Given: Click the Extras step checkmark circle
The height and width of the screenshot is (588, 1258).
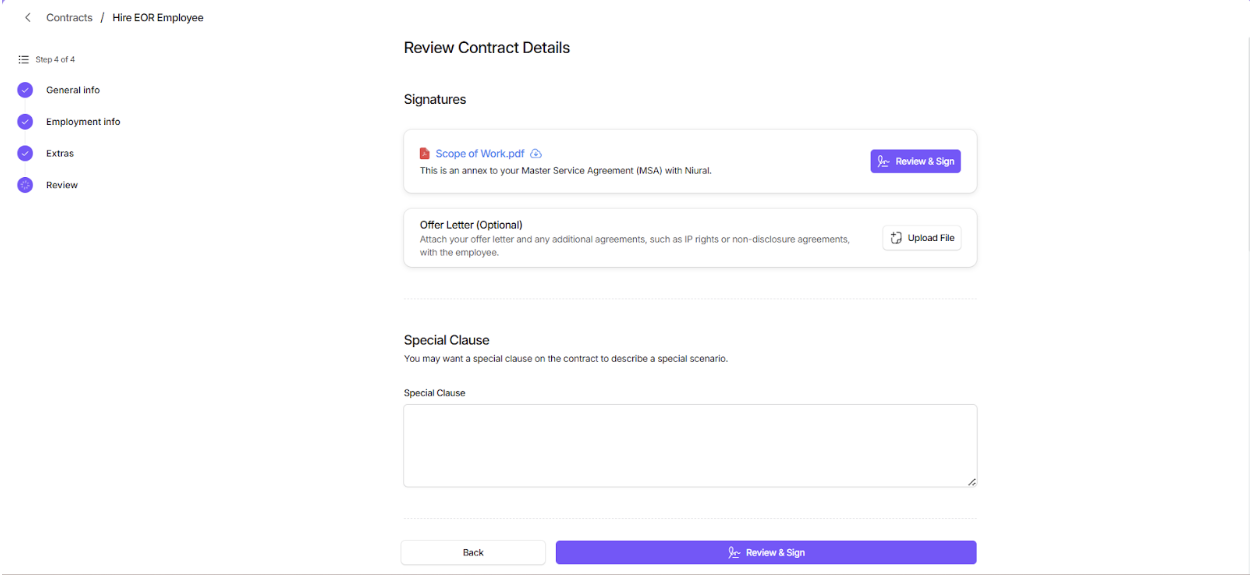Looking at the screenshot, I should click(x=25, y=154).
